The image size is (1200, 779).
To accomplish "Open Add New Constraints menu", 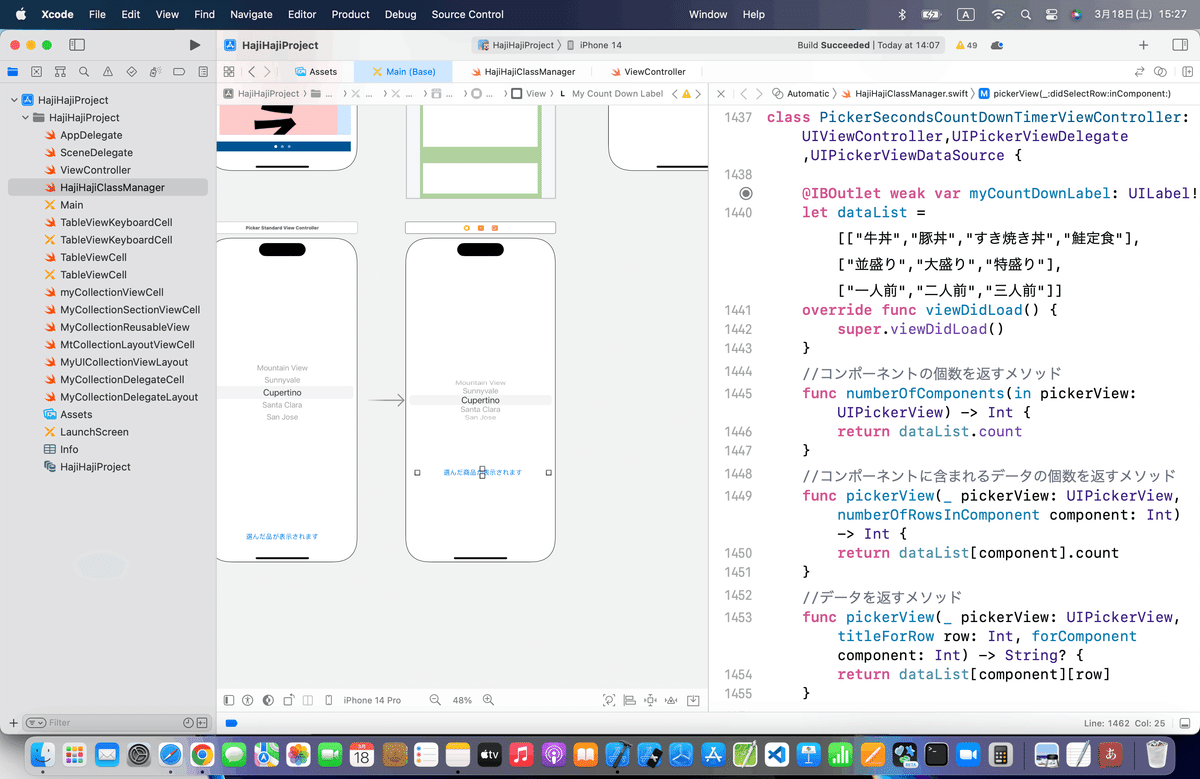I will point(651,700).
